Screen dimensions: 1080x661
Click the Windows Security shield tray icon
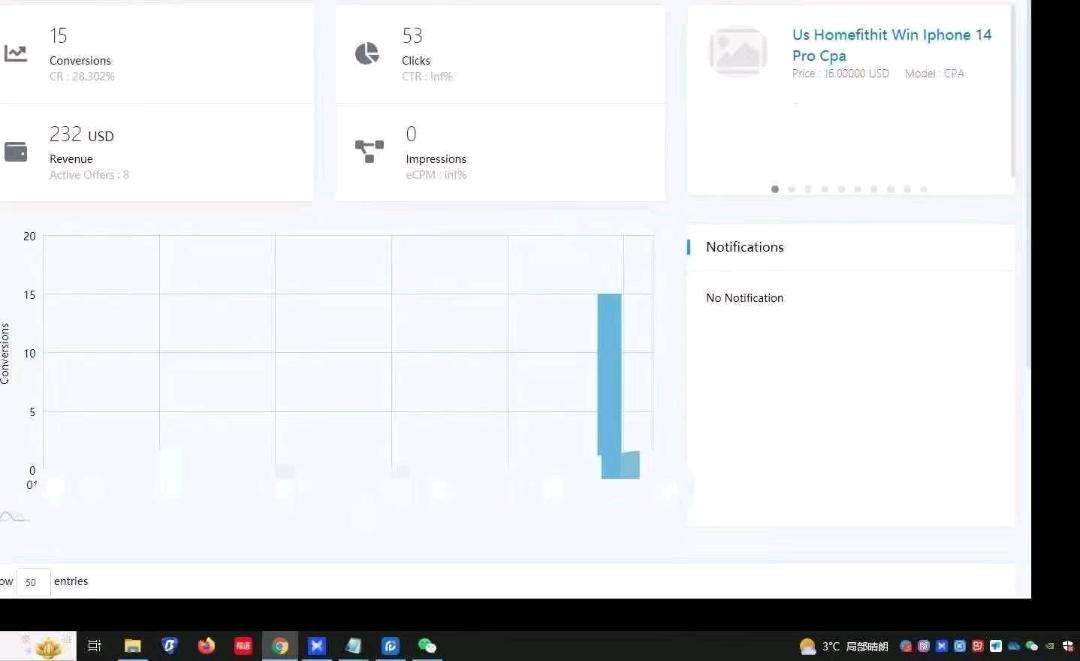tap(1068, 646)
